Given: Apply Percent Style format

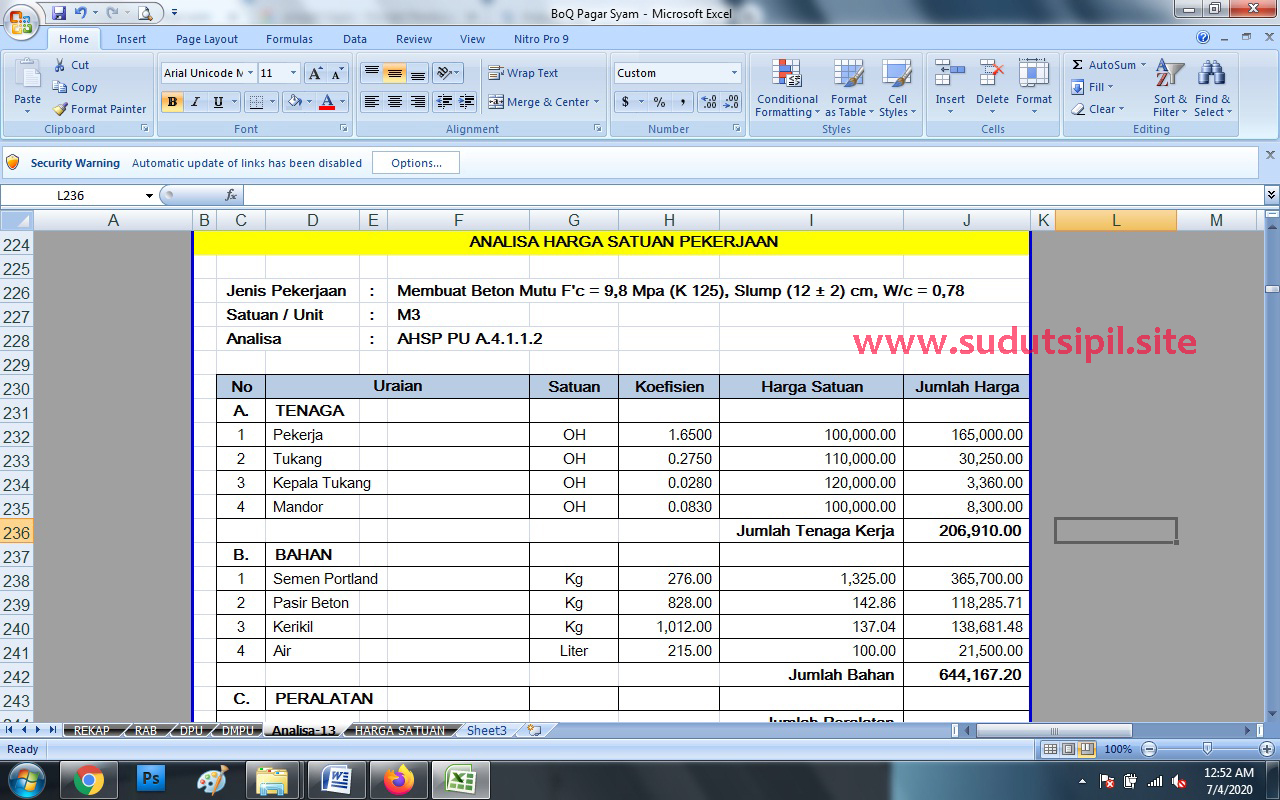Looking at the screenshot, I should pyautogui.click(x=659, y=102).
